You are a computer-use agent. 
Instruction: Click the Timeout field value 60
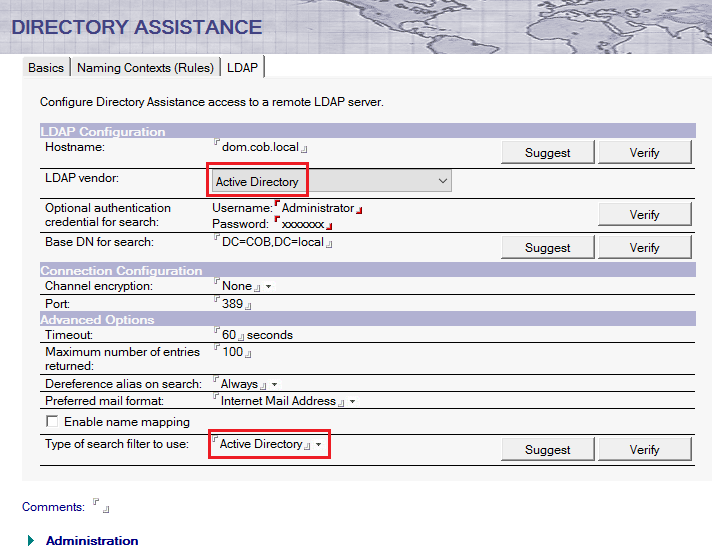pyautogui.click(x=229, y=335)
